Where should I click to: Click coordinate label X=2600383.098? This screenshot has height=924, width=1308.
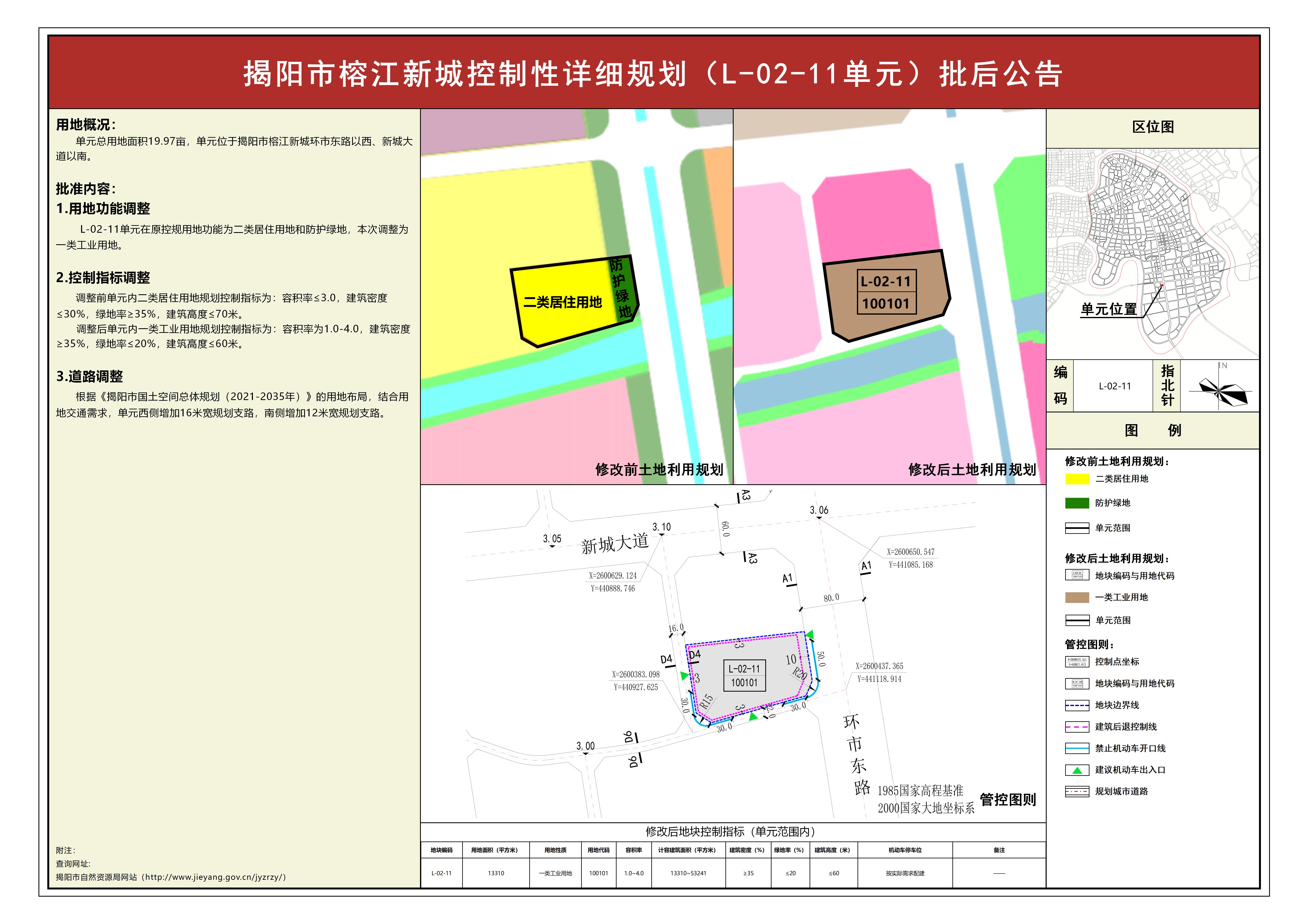click(x=636, y=675)
